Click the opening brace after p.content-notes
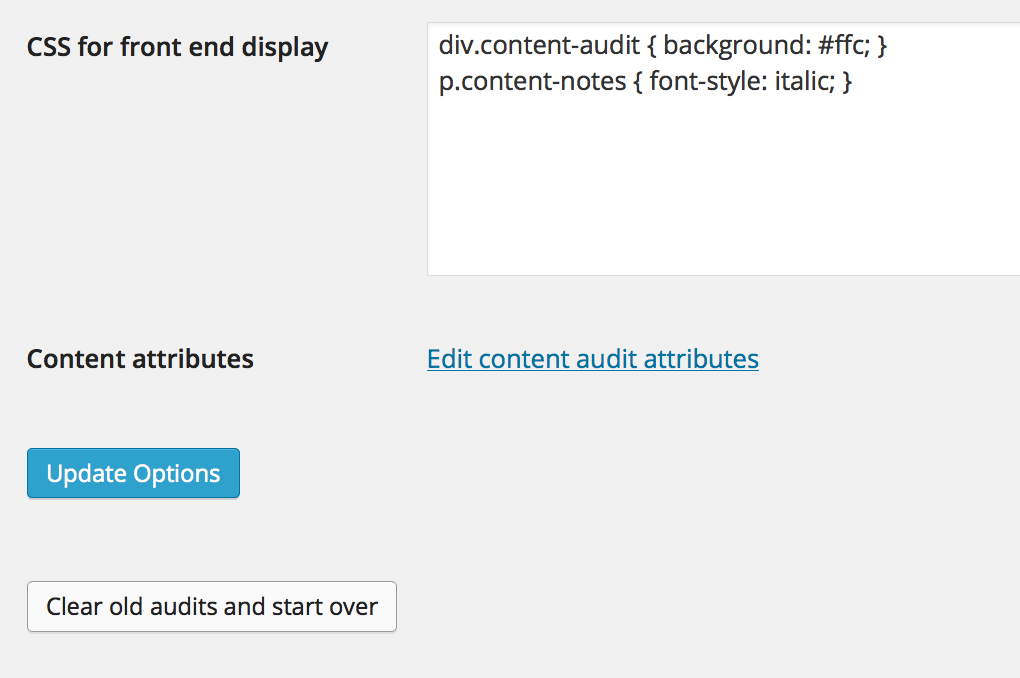 (x=638, y=81)
